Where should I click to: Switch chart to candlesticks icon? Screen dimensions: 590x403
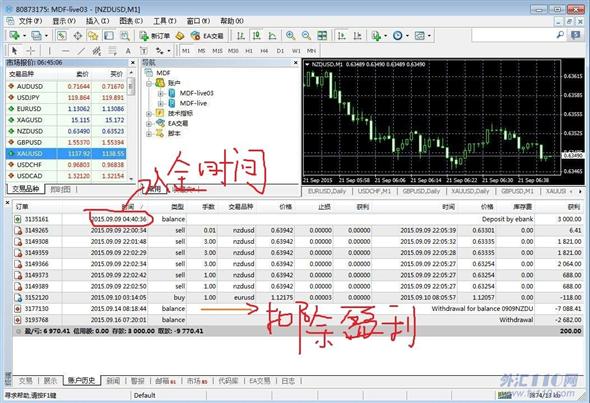point(257,36)
